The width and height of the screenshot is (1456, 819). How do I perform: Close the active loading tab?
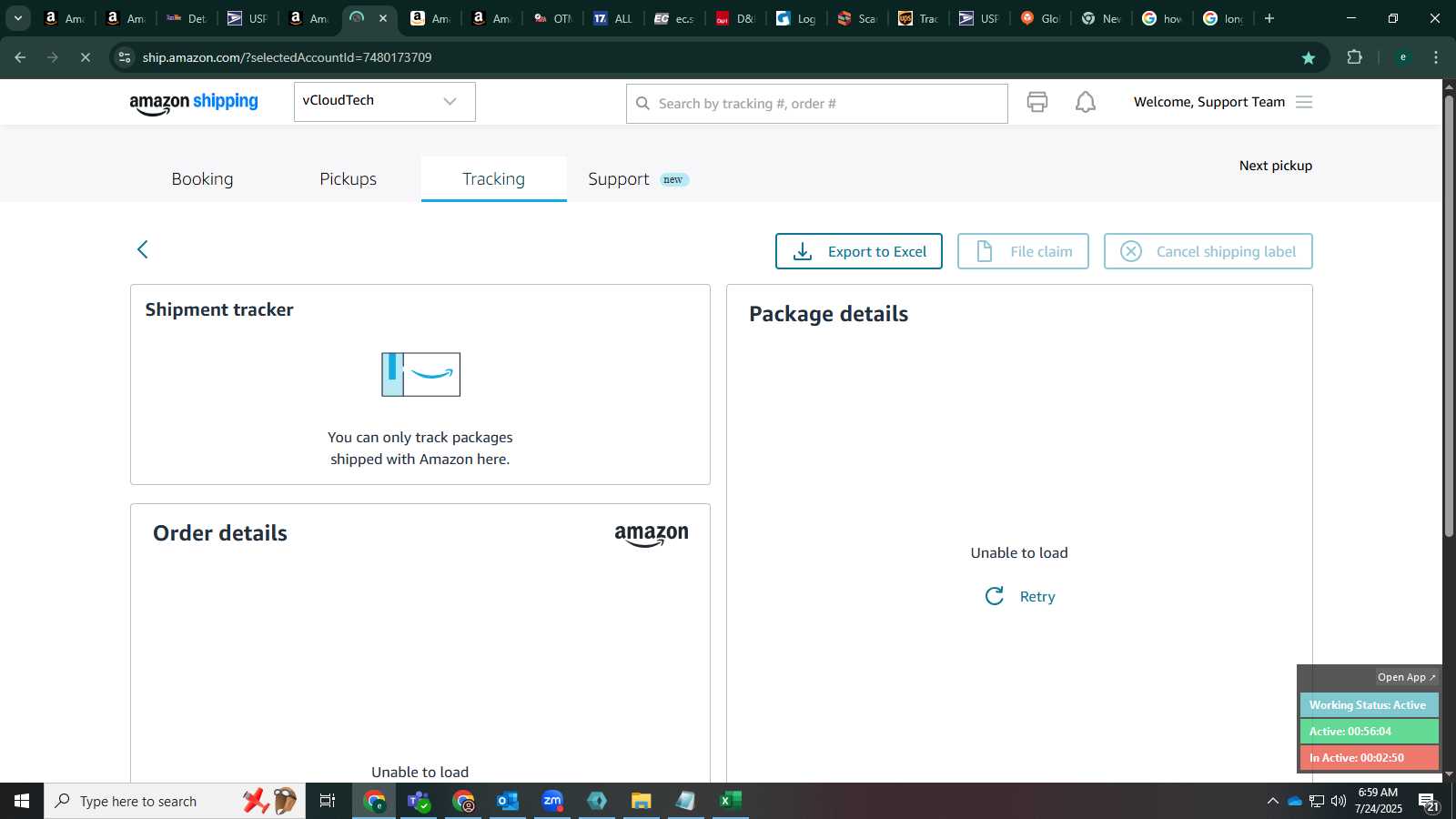(383, 18)
